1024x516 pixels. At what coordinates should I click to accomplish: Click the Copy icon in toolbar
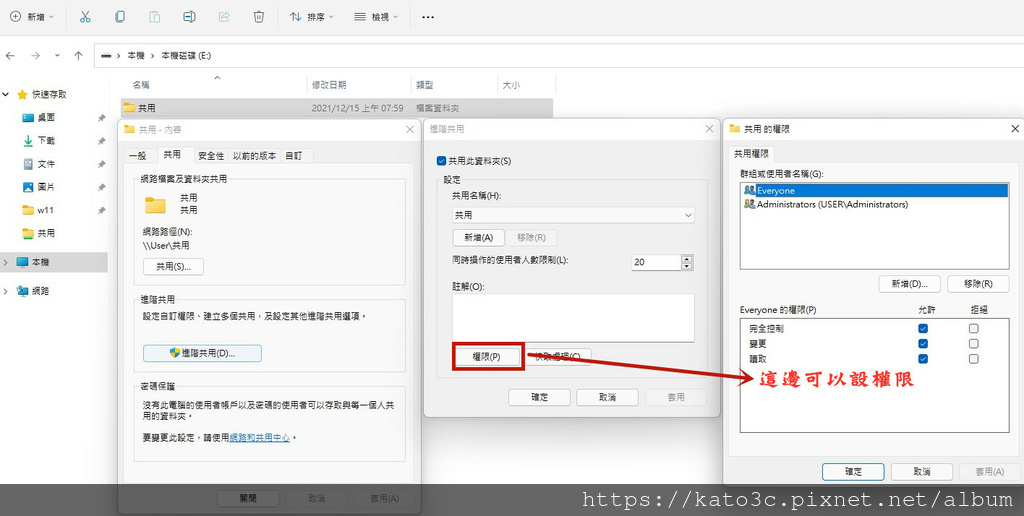coord(120,17)
